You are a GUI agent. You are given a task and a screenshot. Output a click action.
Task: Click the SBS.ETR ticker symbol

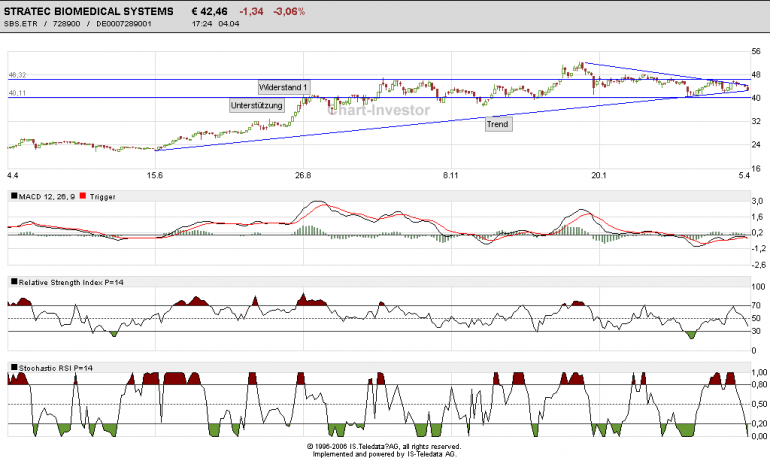[x=21, y=24]
